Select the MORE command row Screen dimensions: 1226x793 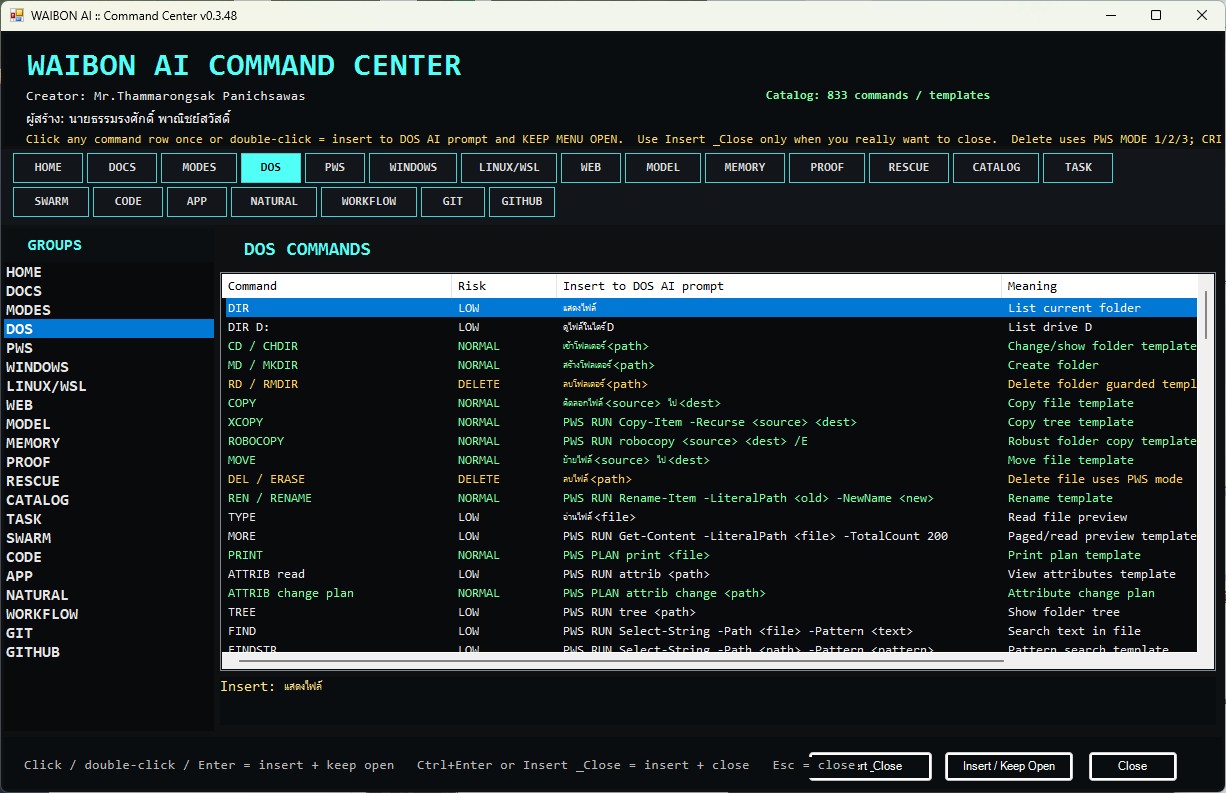pos(710,536)
